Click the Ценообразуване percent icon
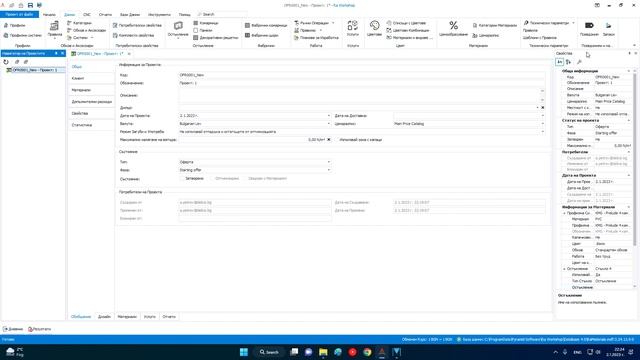The height and width of the screenshot is (360, 640). (x=453, y=29)
